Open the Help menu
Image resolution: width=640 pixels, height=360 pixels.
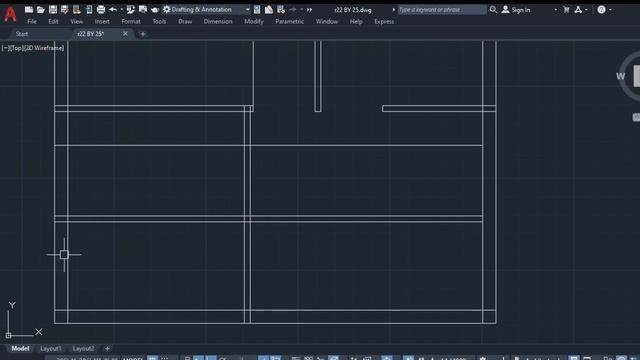pyautogui.click(x=356, y=21)
